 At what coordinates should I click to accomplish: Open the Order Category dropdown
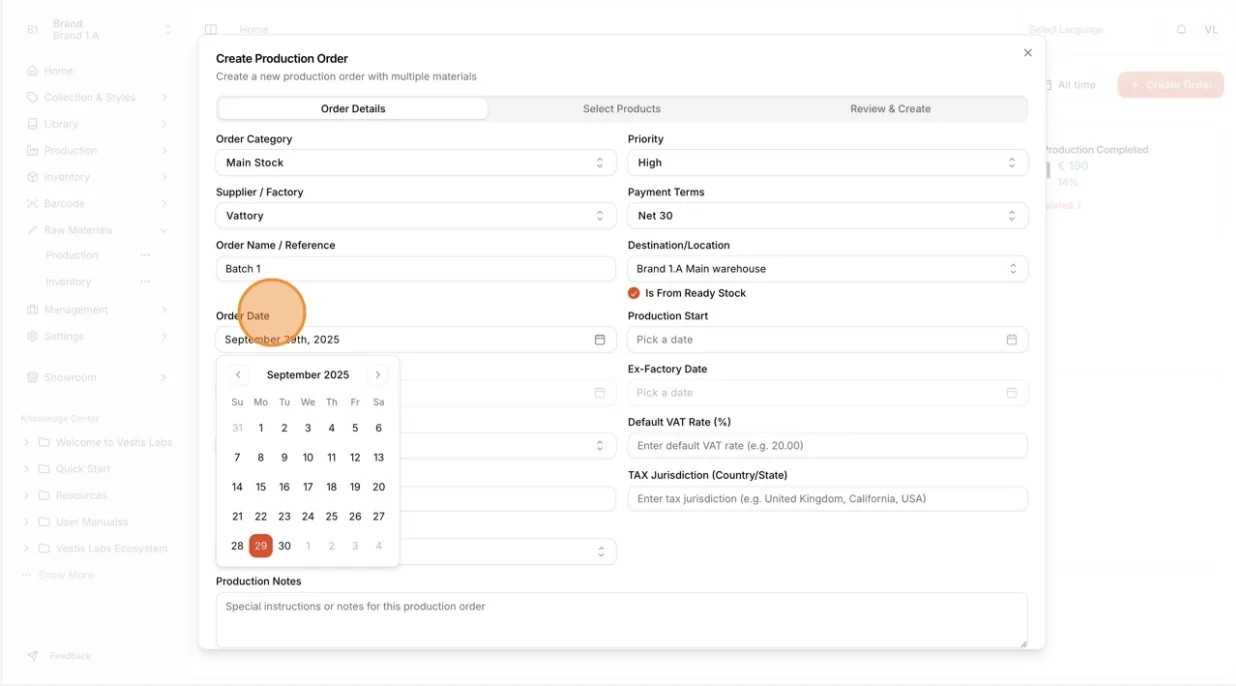[416, 163]
